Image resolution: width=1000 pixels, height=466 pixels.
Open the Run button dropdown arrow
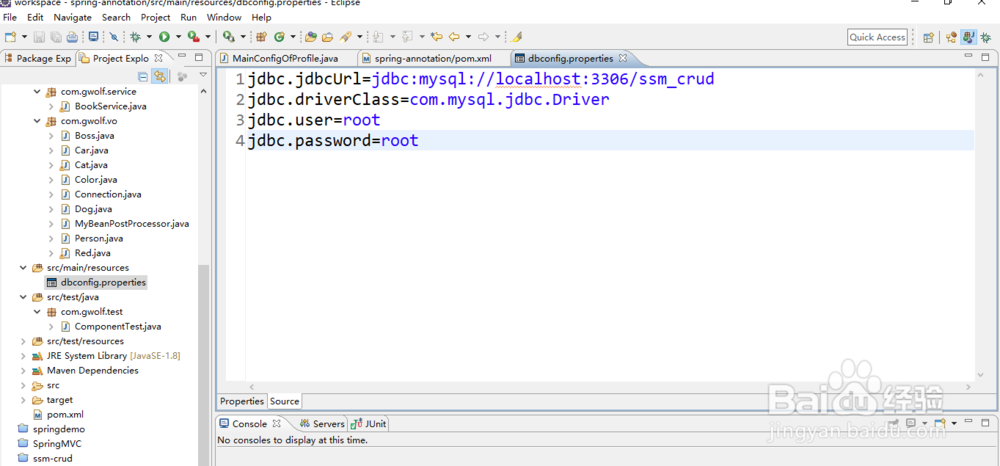click(x=179, y=37)
